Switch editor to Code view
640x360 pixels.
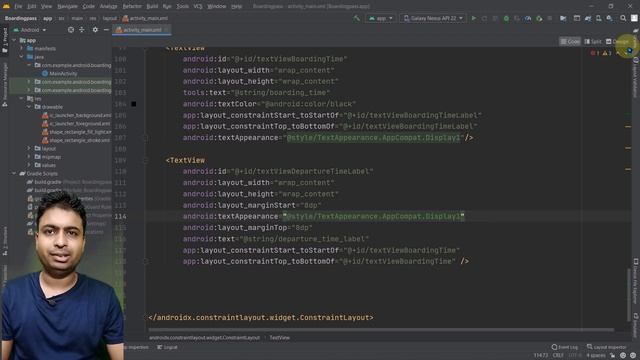point(570,42)
